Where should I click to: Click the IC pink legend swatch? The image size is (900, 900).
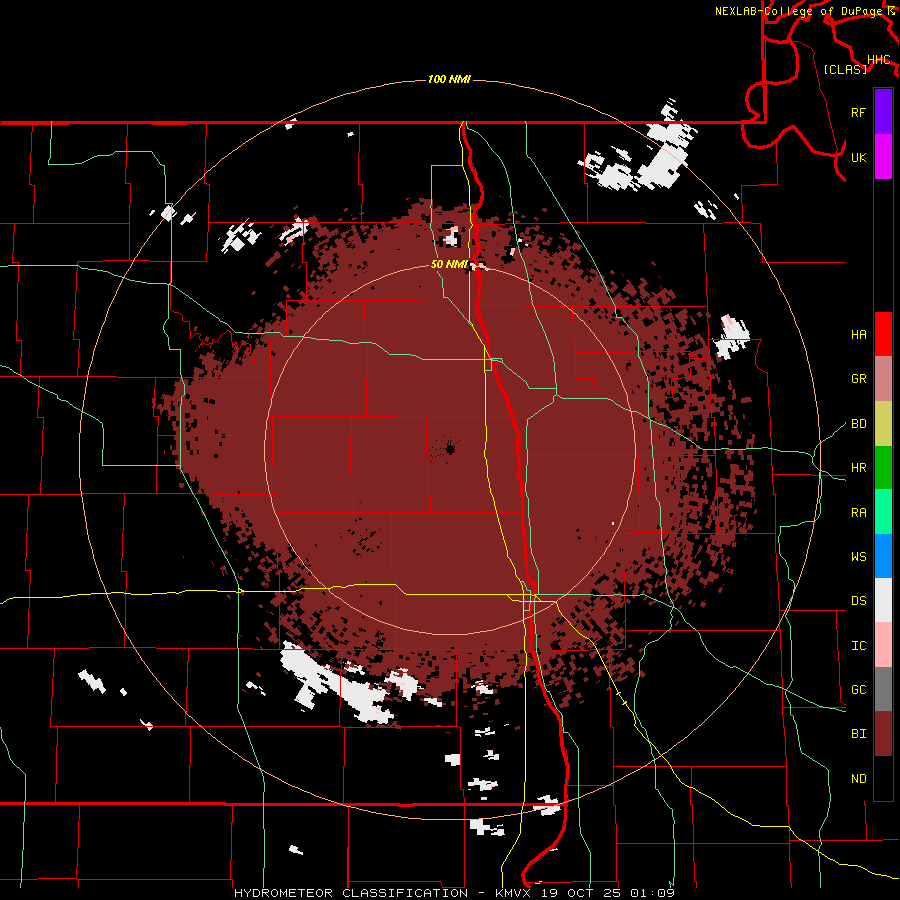click(883, 645)
